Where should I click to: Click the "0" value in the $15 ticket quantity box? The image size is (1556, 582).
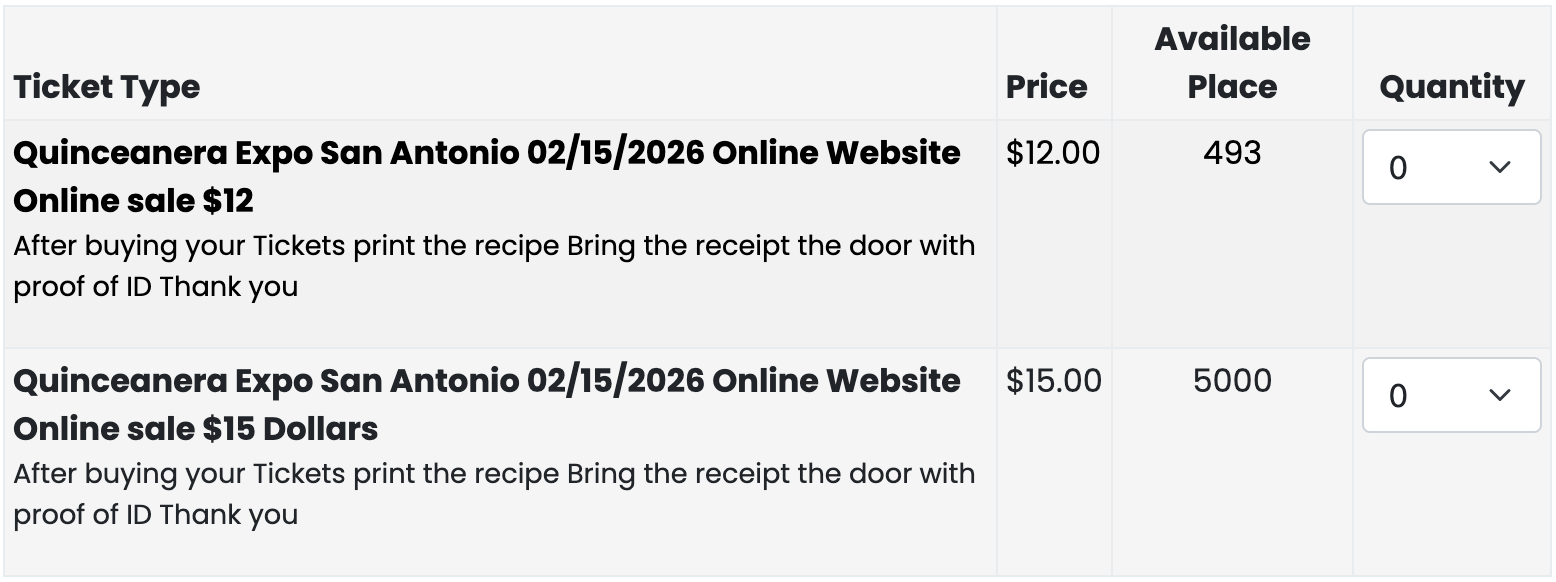click(x=1398, y=396)
